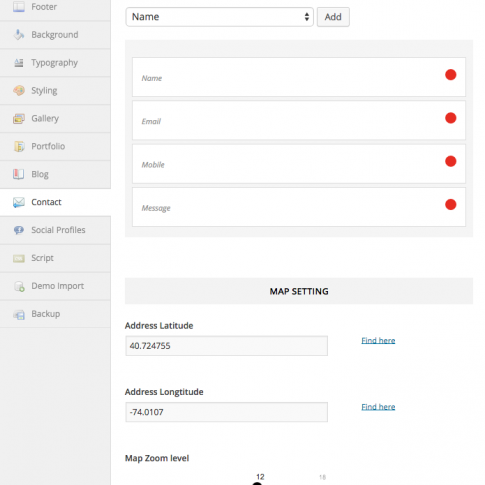The image size is (485, 485).
Task: Remove the Message field with red dot
Action: [x=450, y=205]
